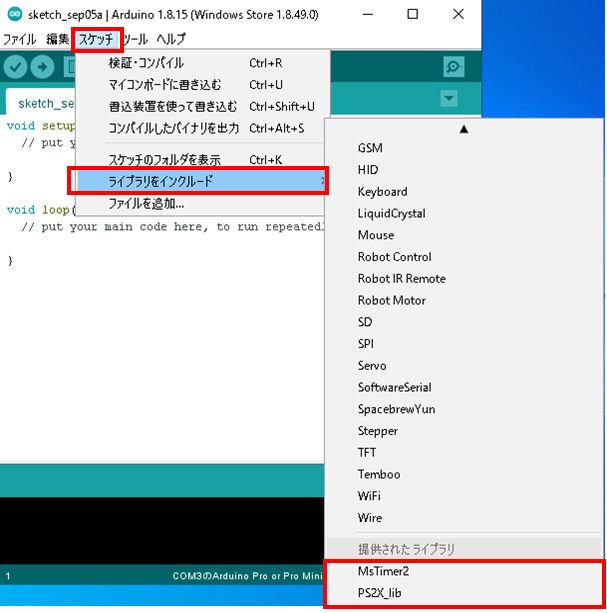Click the 'put your main code here' comment
This screenshot has height=613, width=607.
[173, 227]
